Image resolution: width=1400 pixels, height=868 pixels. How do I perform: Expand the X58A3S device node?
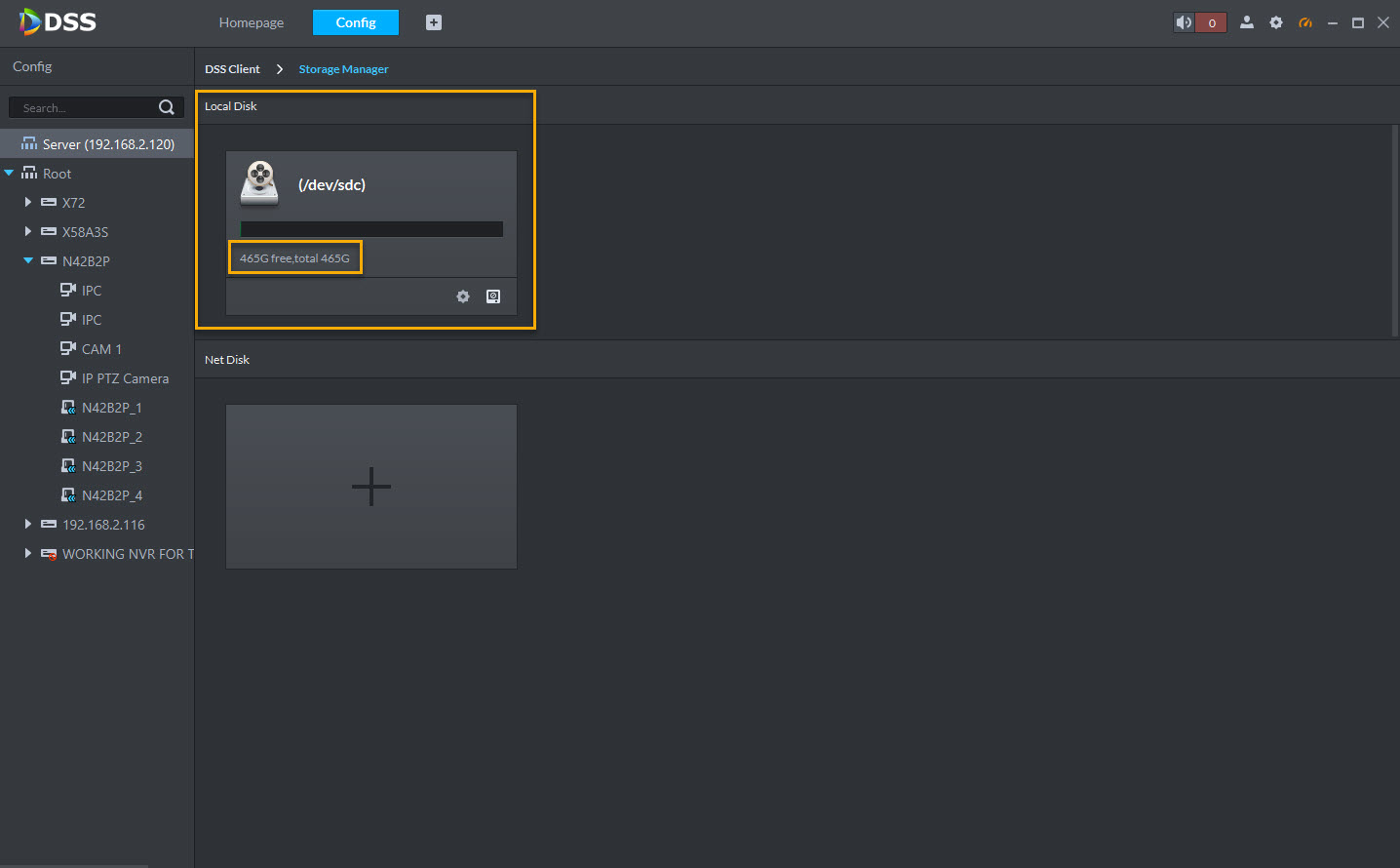(x=28, y=231)
